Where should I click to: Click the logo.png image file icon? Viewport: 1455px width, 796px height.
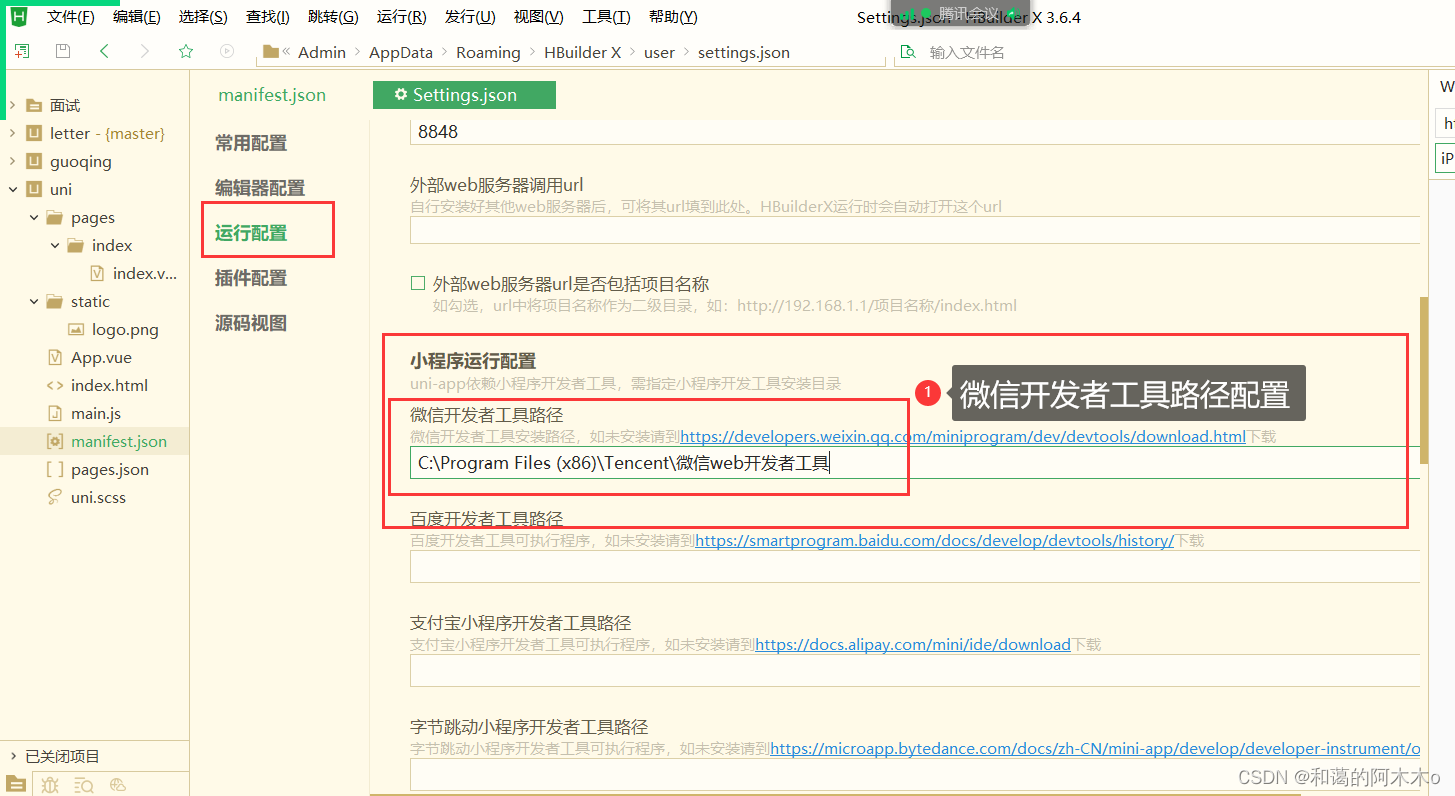[76, 329]
